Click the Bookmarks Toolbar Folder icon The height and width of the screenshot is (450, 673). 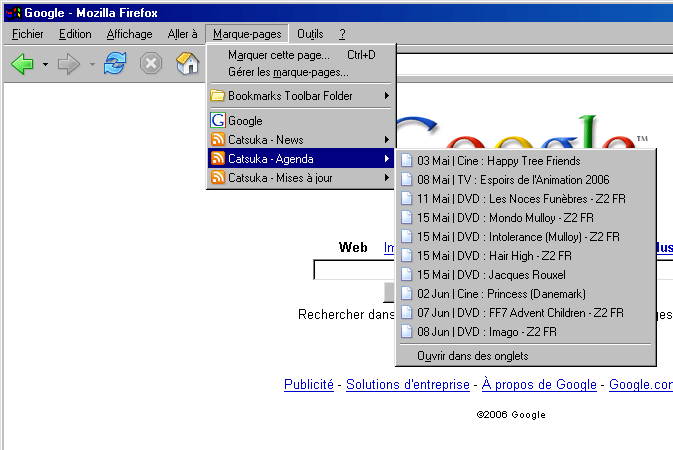[x=218, y=95]
